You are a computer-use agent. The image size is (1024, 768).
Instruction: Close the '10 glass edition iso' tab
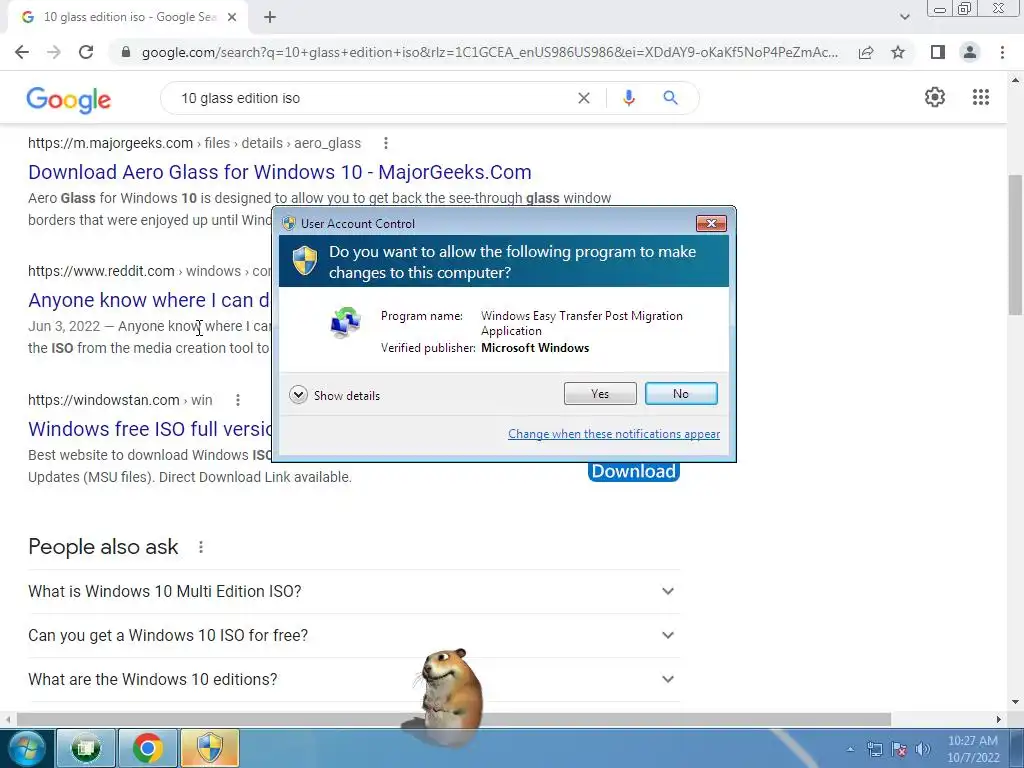click(232, 17)
